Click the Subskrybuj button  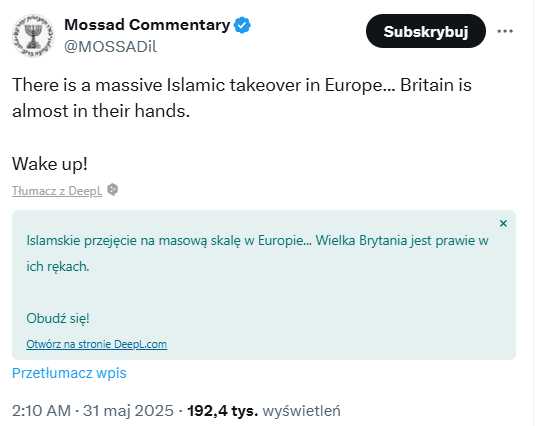coord(425,31)
